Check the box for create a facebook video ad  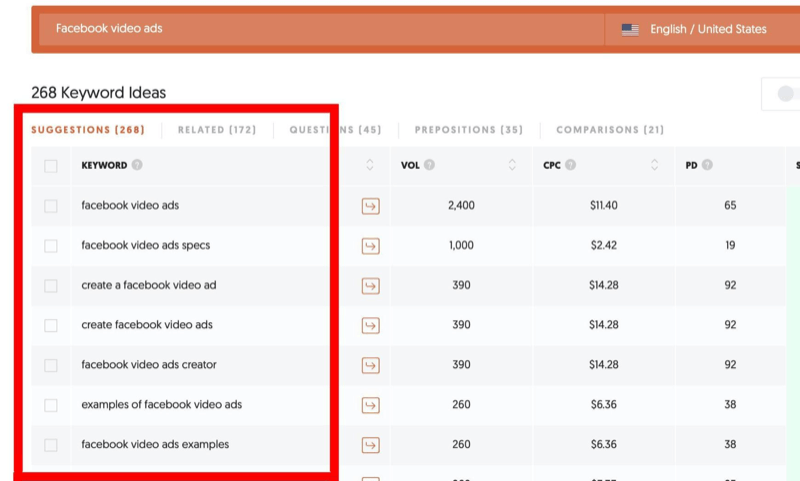pyautogui.click(x=51, y=286)
